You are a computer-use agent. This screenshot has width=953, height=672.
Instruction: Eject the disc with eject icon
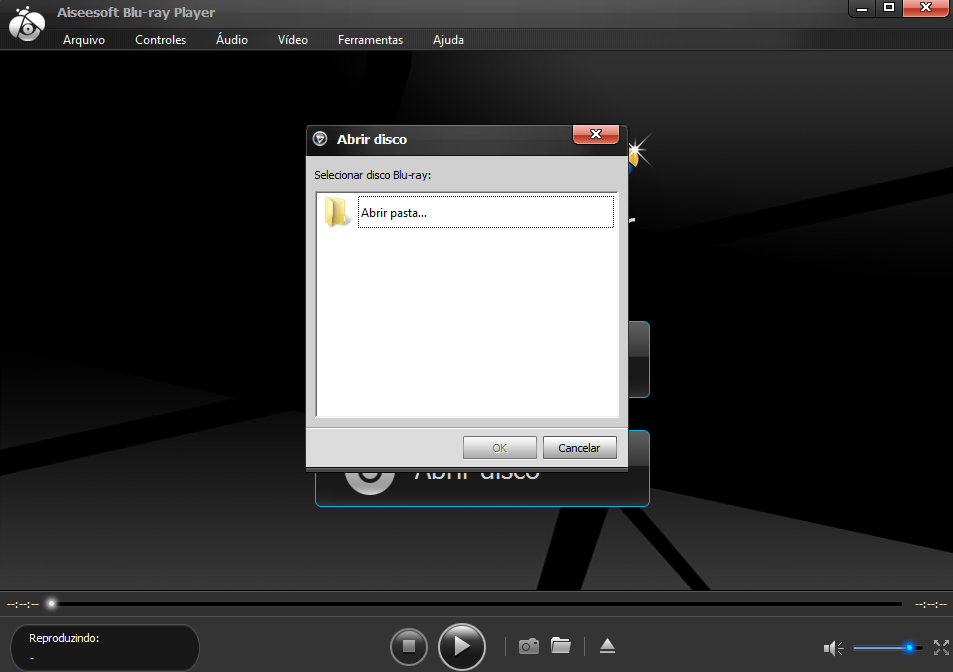[x=608, y=646]
